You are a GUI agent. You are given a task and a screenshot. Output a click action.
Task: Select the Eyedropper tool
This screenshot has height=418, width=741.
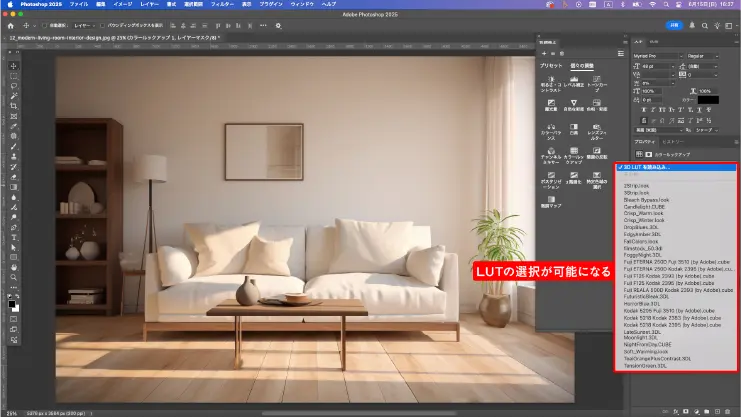[x=14, y=126]
